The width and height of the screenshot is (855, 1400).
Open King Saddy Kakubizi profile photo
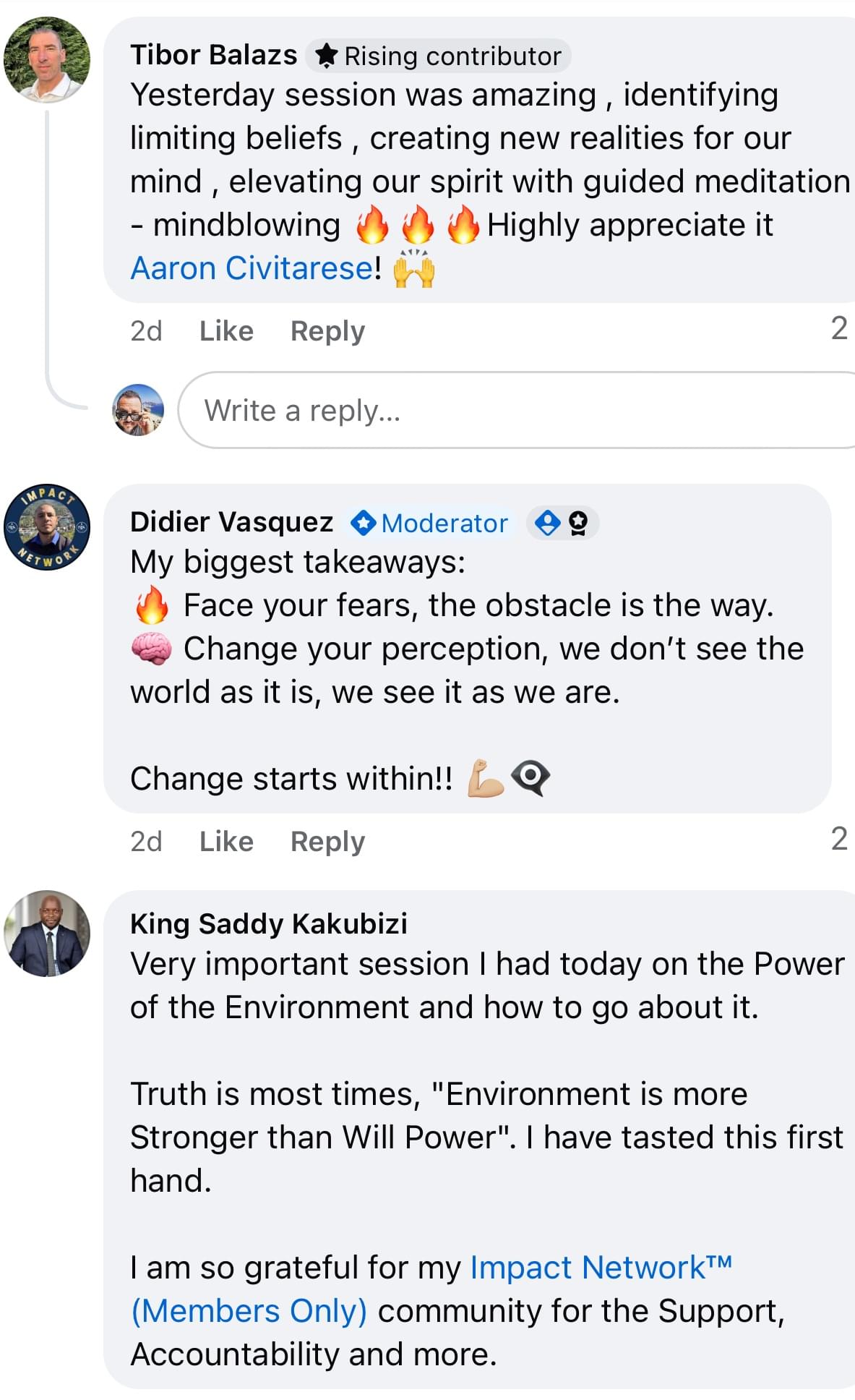tap(47, 934)
